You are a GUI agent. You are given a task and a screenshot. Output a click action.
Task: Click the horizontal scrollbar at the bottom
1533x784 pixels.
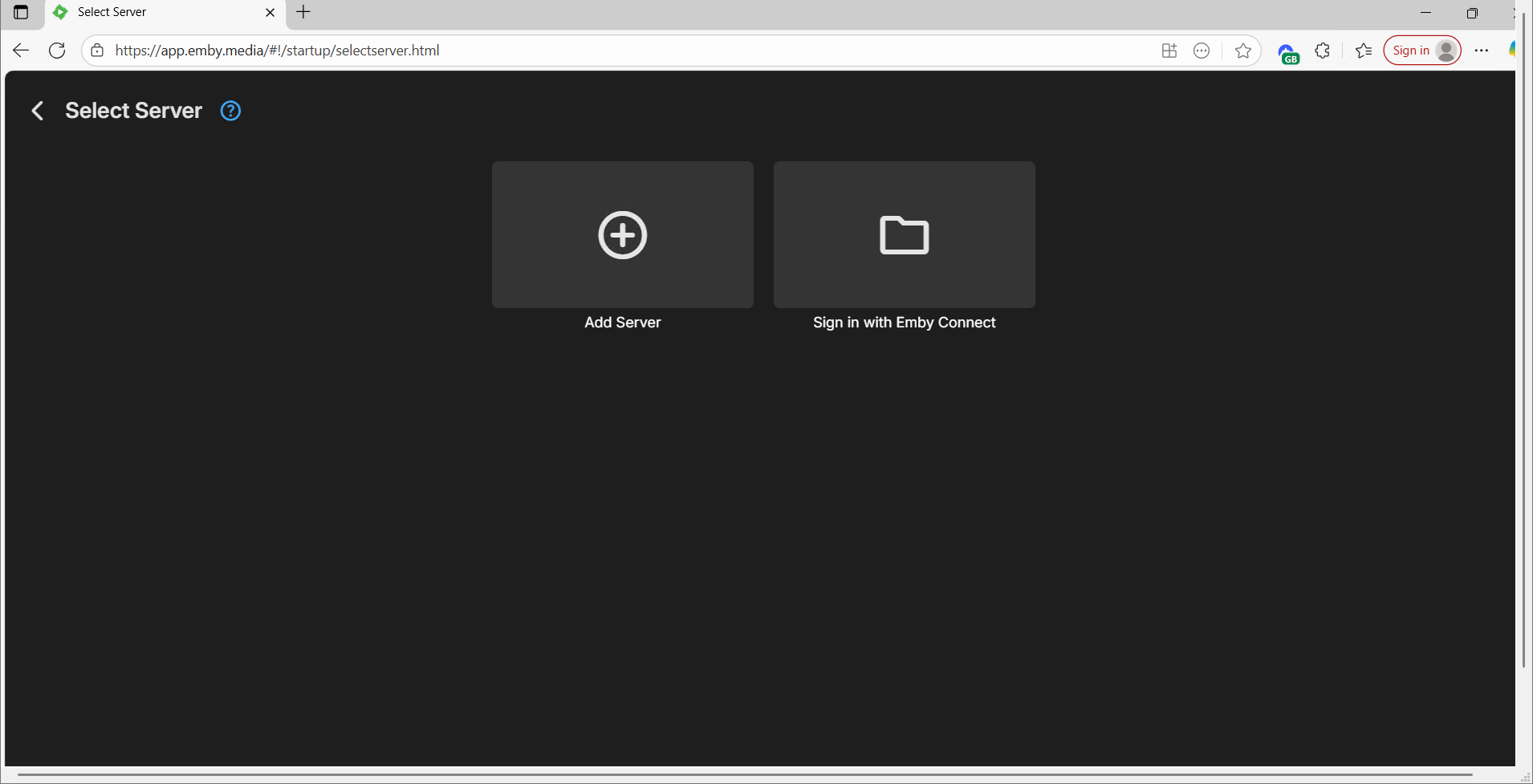pos(745,775)
